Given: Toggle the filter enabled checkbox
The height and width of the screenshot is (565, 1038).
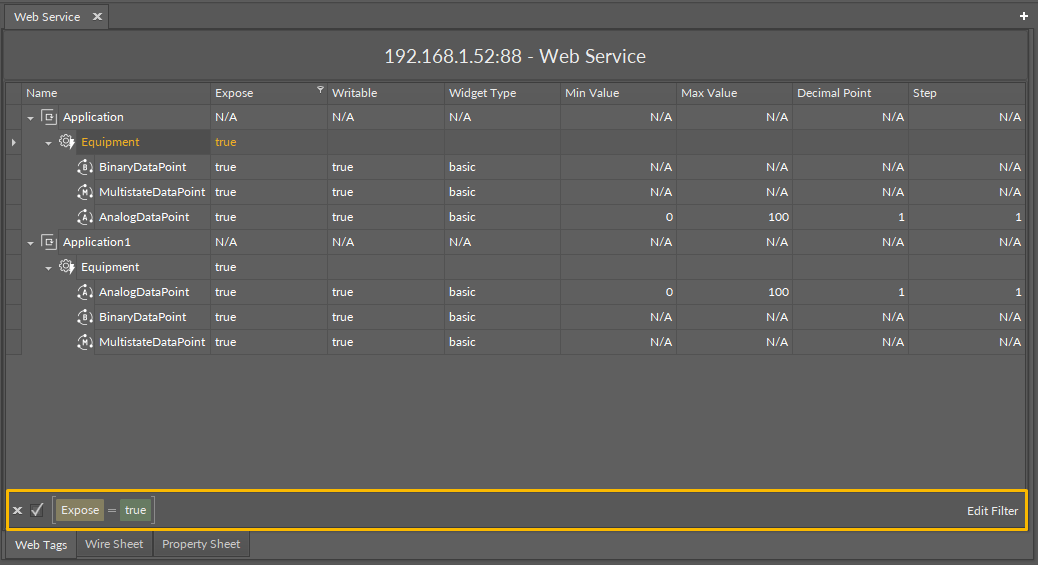Looking at the screenshot, I should 37,510.
